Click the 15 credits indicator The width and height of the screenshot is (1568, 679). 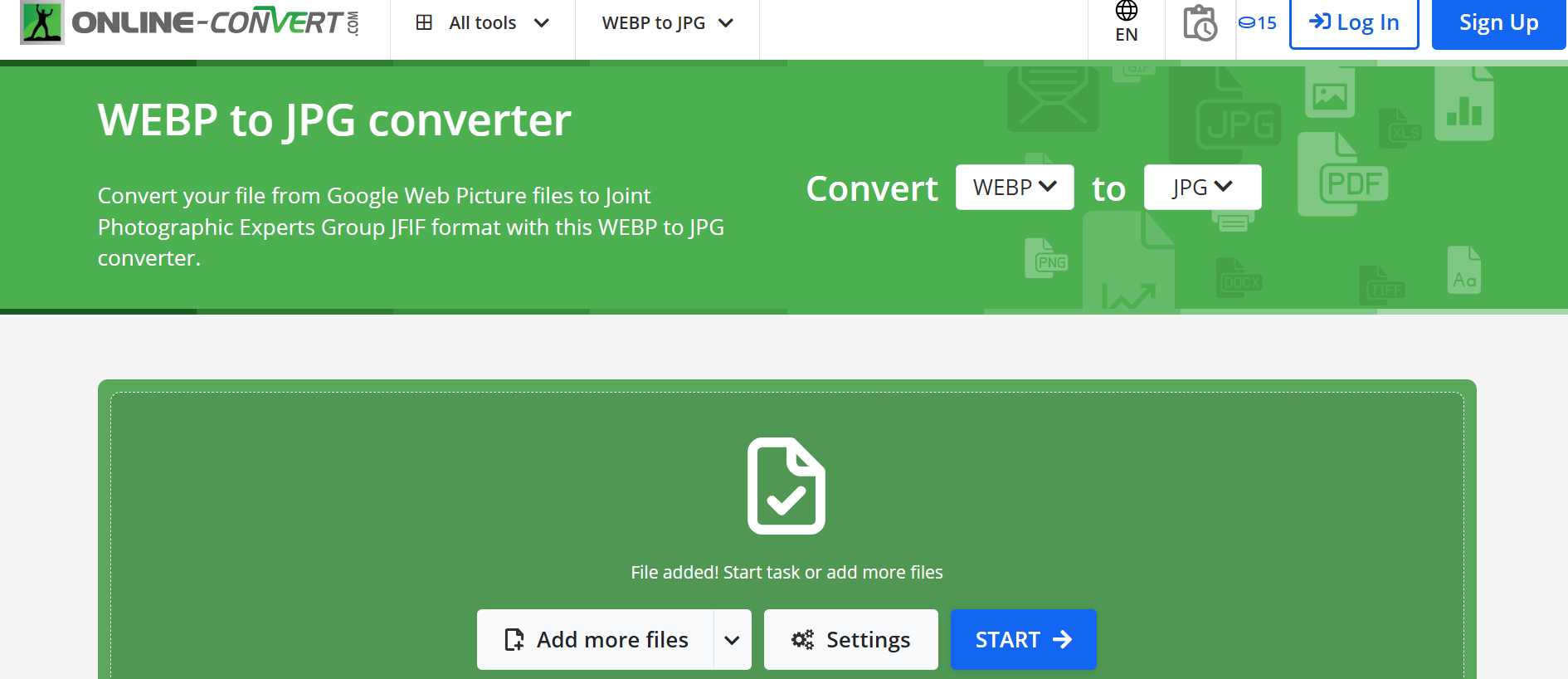tap(1258, 23)
